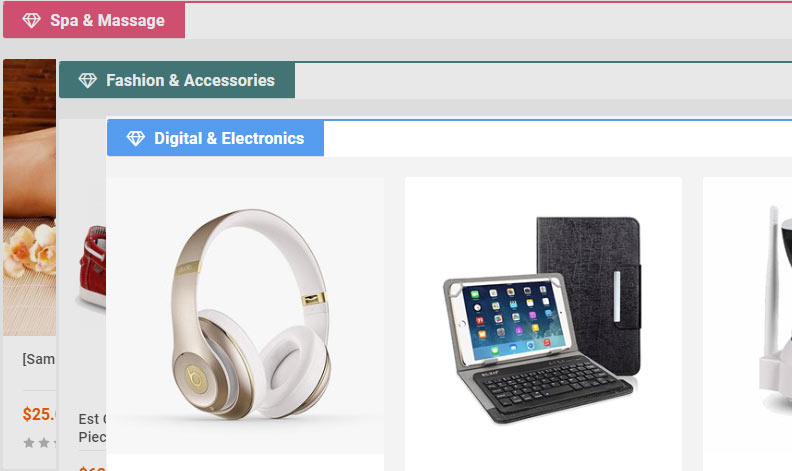Viewport: 792px width, 471px height.
Task: Open the Fashion & Accessories tab
Action: tap(177, 80)
